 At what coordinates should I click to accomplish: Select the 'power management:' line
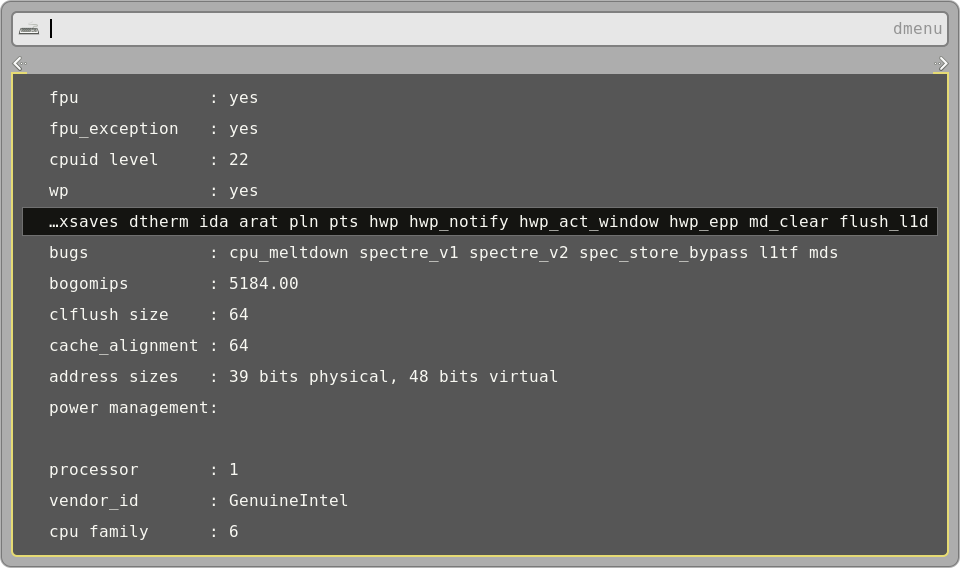(x=133, y=408)
